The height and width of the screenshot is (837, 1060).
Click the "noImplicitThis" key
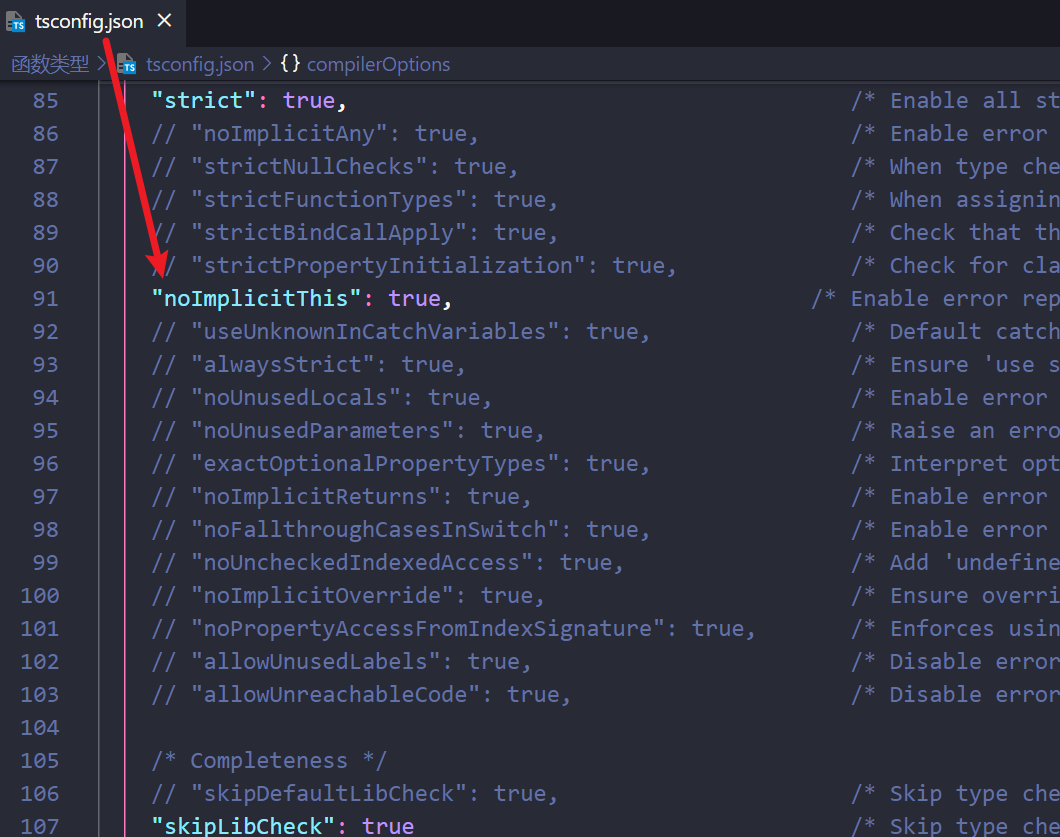tap(256, 299)
